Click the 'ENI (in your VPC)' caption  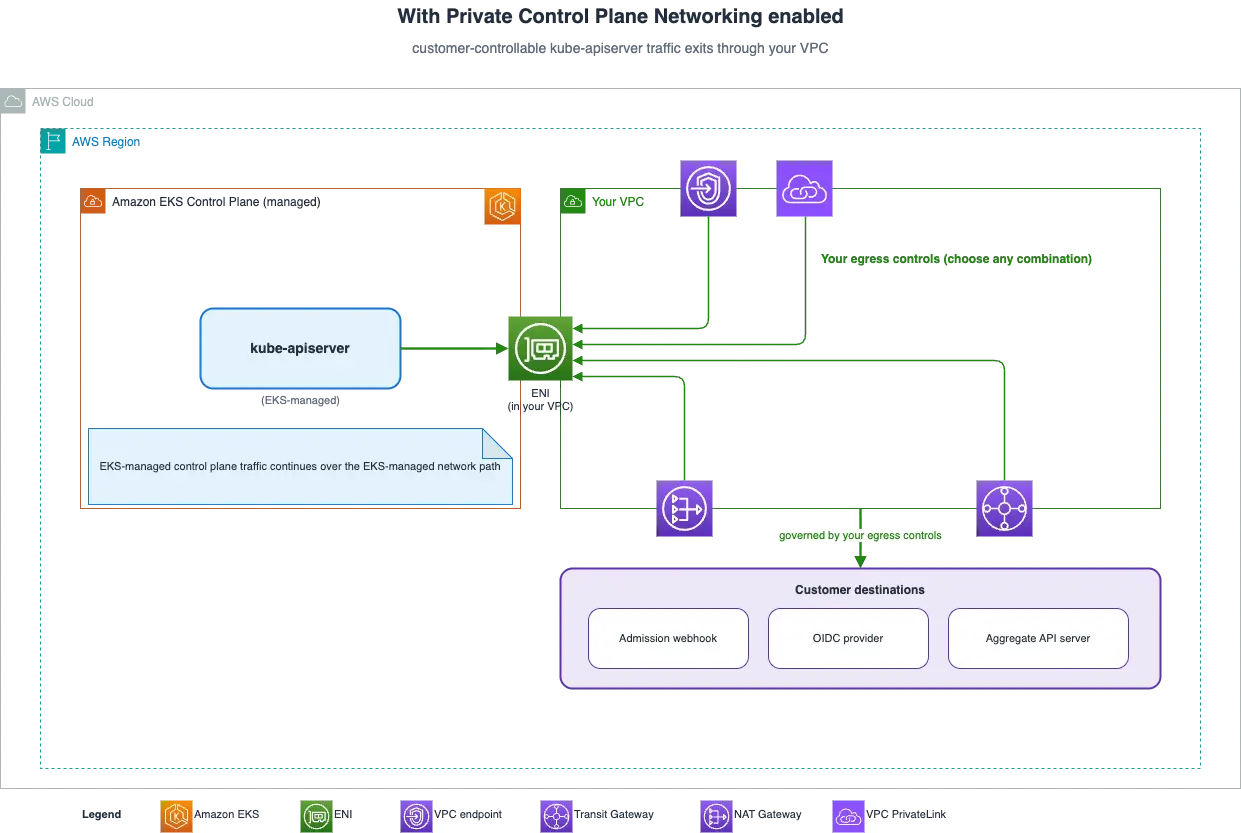(540, 400)
